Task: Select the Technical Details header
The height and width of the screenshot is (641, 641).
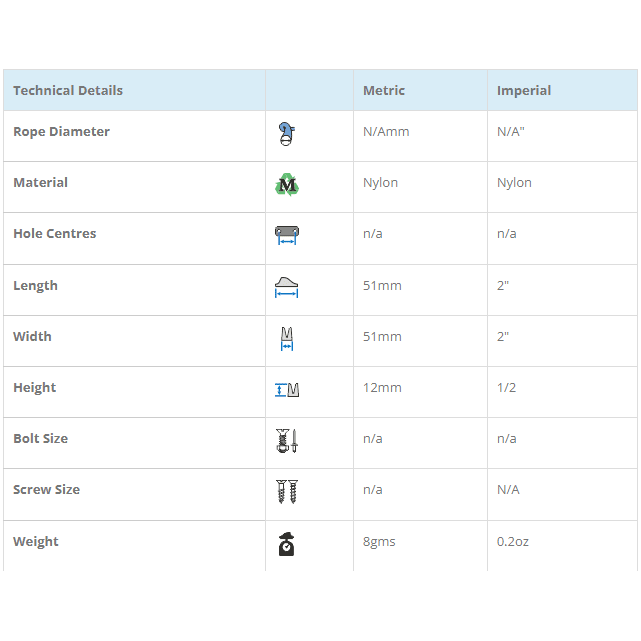Action: [68, 90]
